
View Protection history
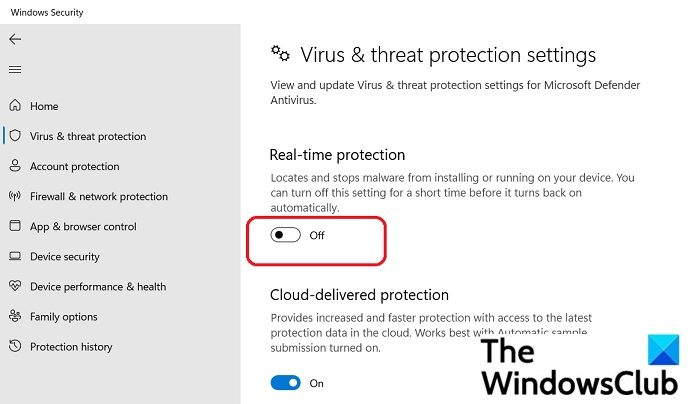(x=71, y=347)
